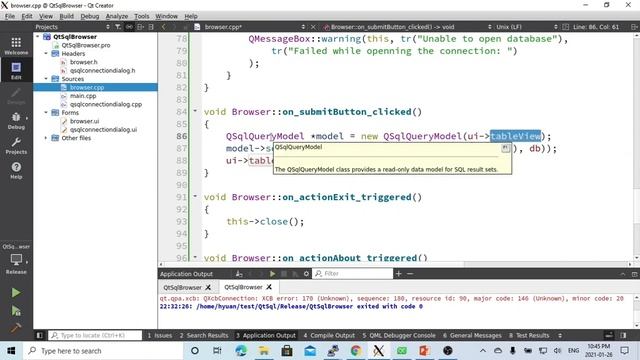Open Windows Start menu

(11, 351)
